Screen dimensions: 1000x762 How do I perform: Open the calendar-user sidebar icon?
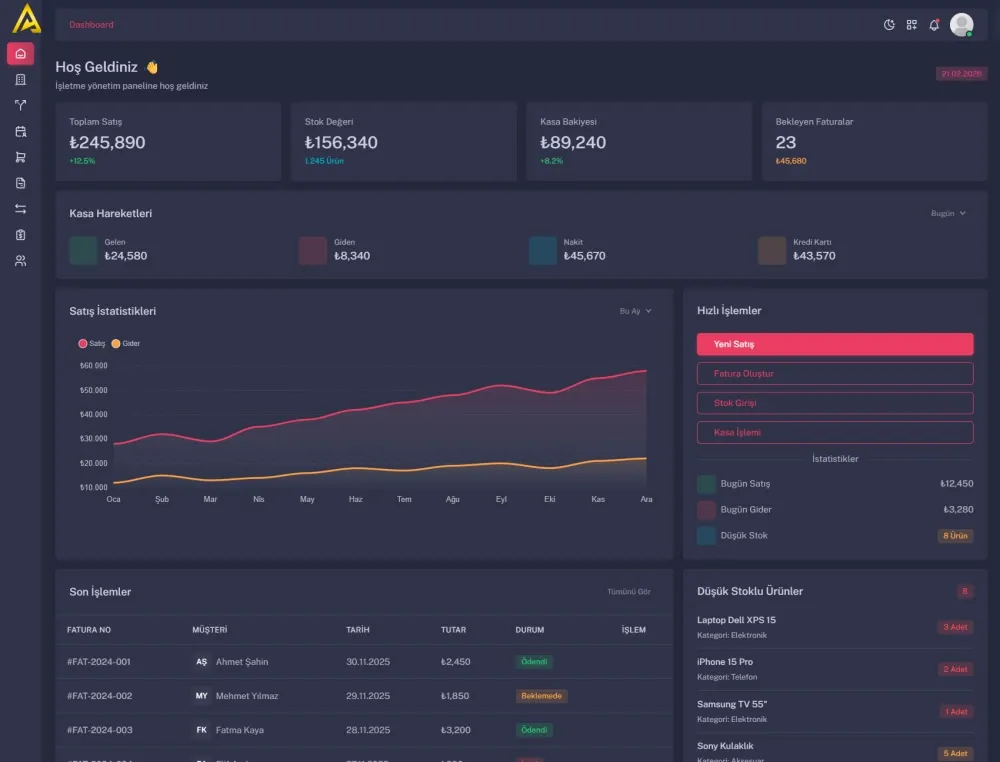20,131
